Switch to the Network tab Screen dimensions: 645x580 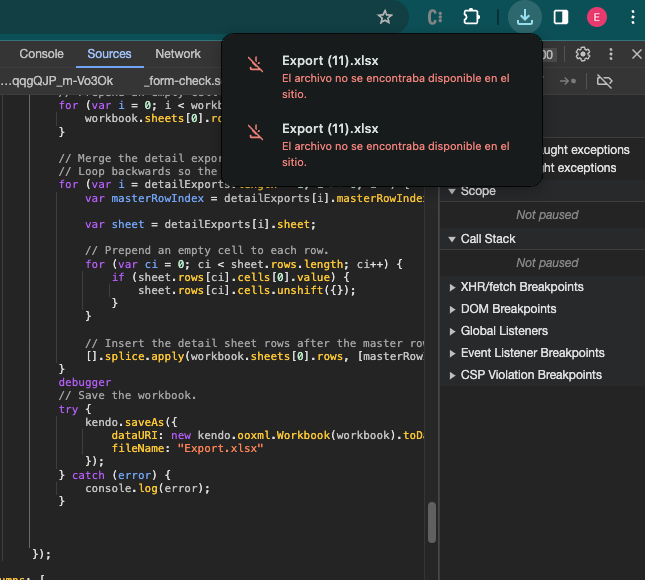178,54
